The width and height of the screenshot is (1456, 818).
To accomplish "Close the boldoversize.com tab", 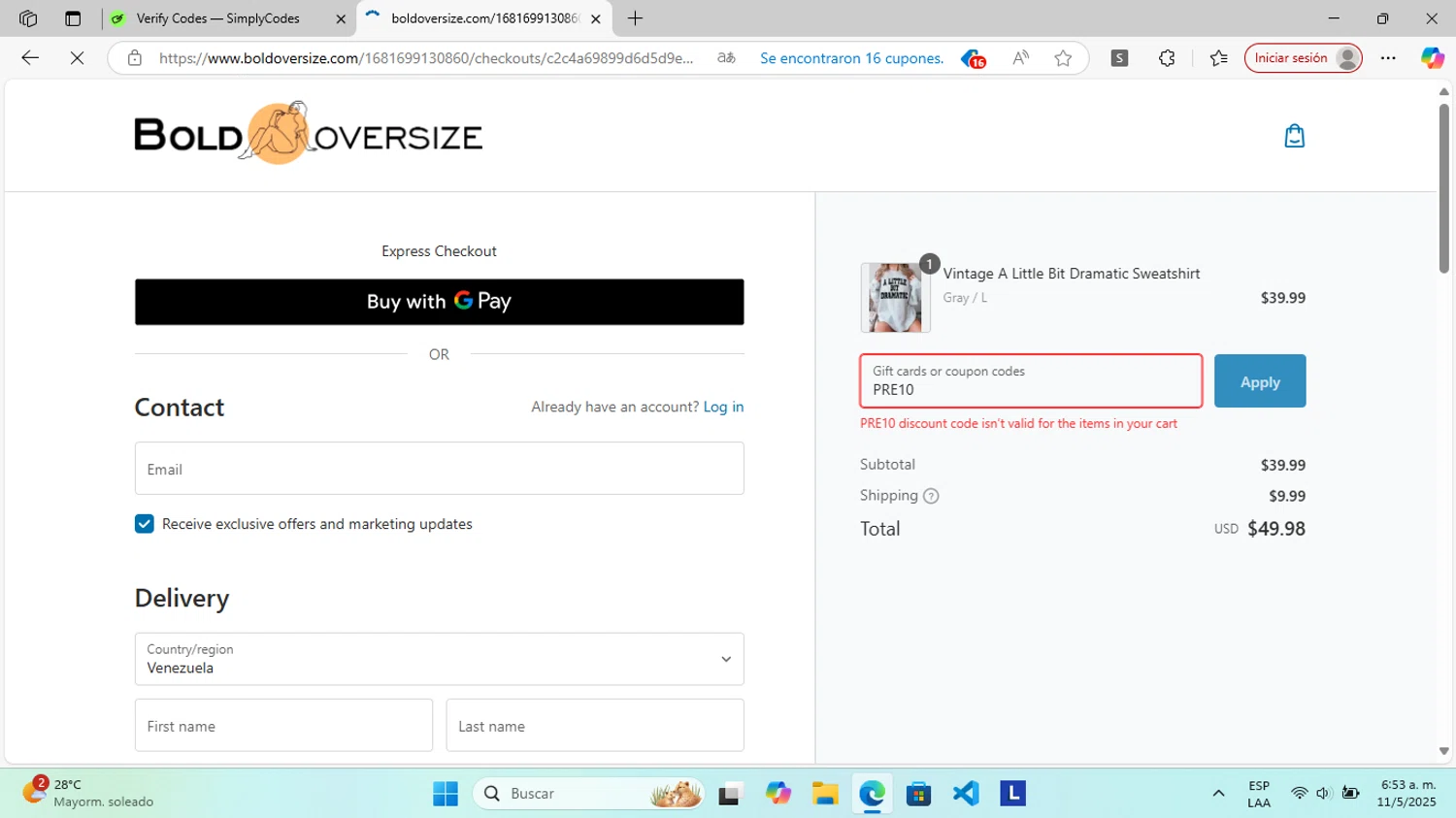I will pyautogui.click(x=596, y=18).
